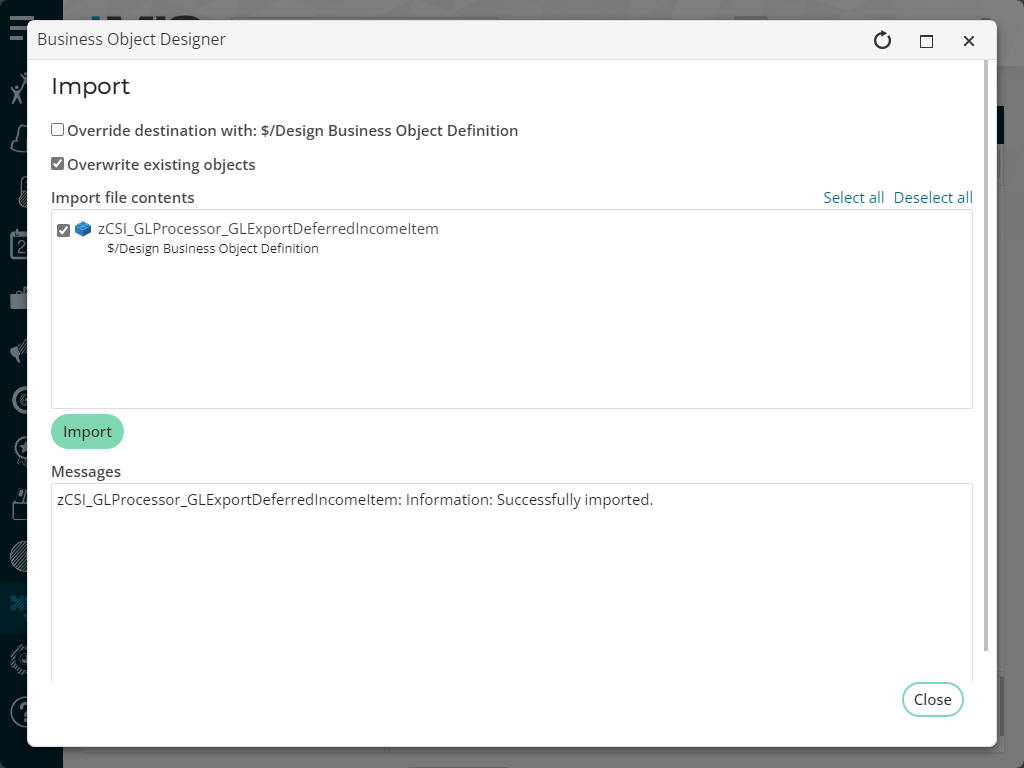Select the megaphone icon in the left sidebar
This screenshot has width=1024, height=768.
[18, 351]
